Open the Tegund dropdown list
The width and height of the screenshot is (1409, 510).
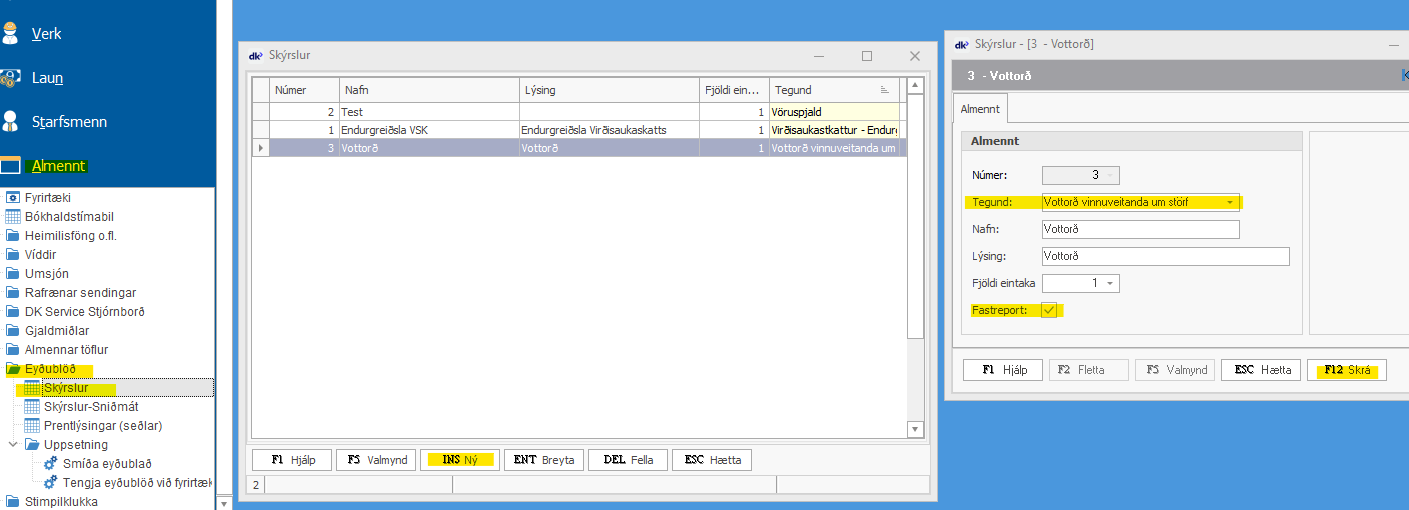point(1229,202)
